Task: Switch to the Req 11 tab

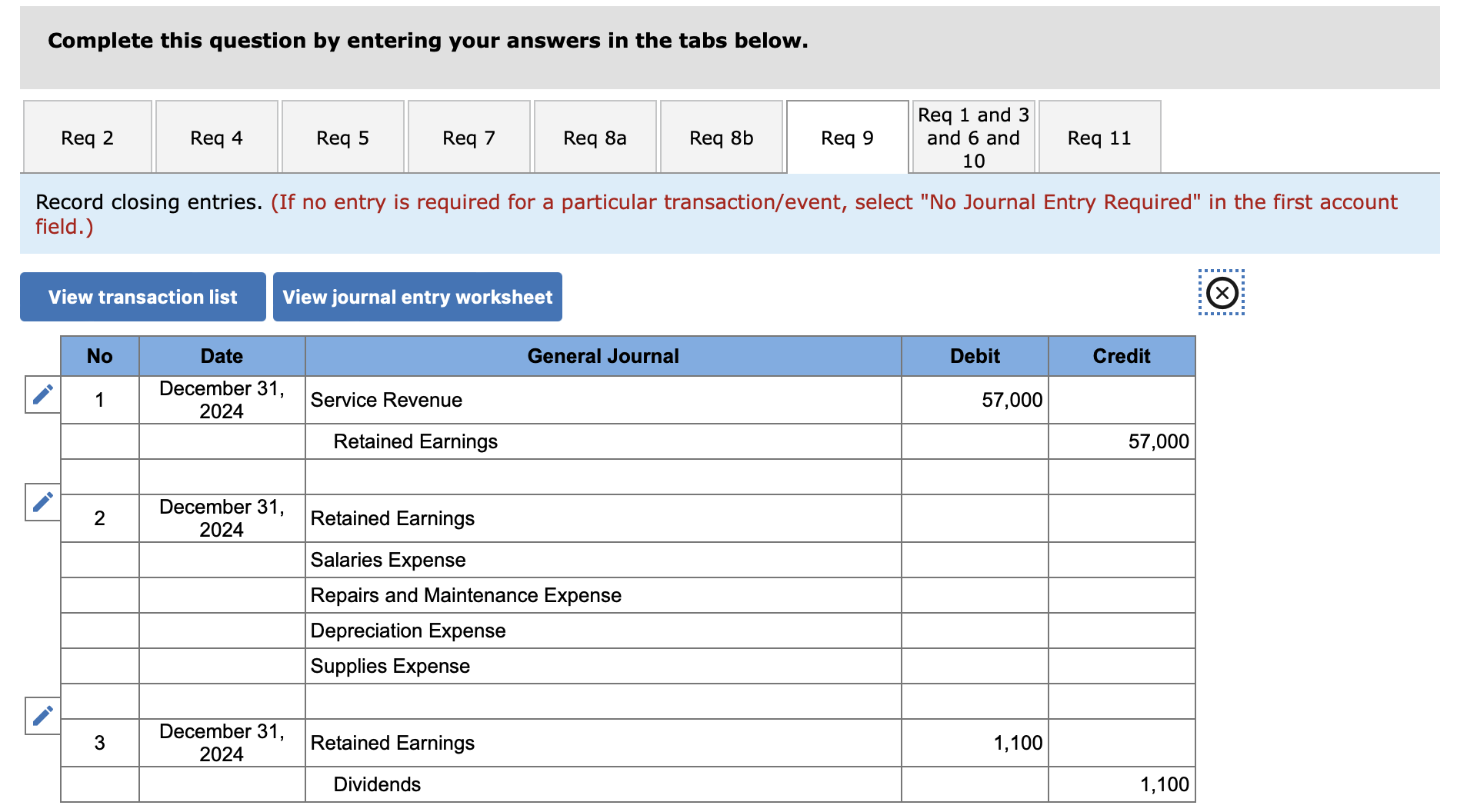Action: (x=1099, y=137)
